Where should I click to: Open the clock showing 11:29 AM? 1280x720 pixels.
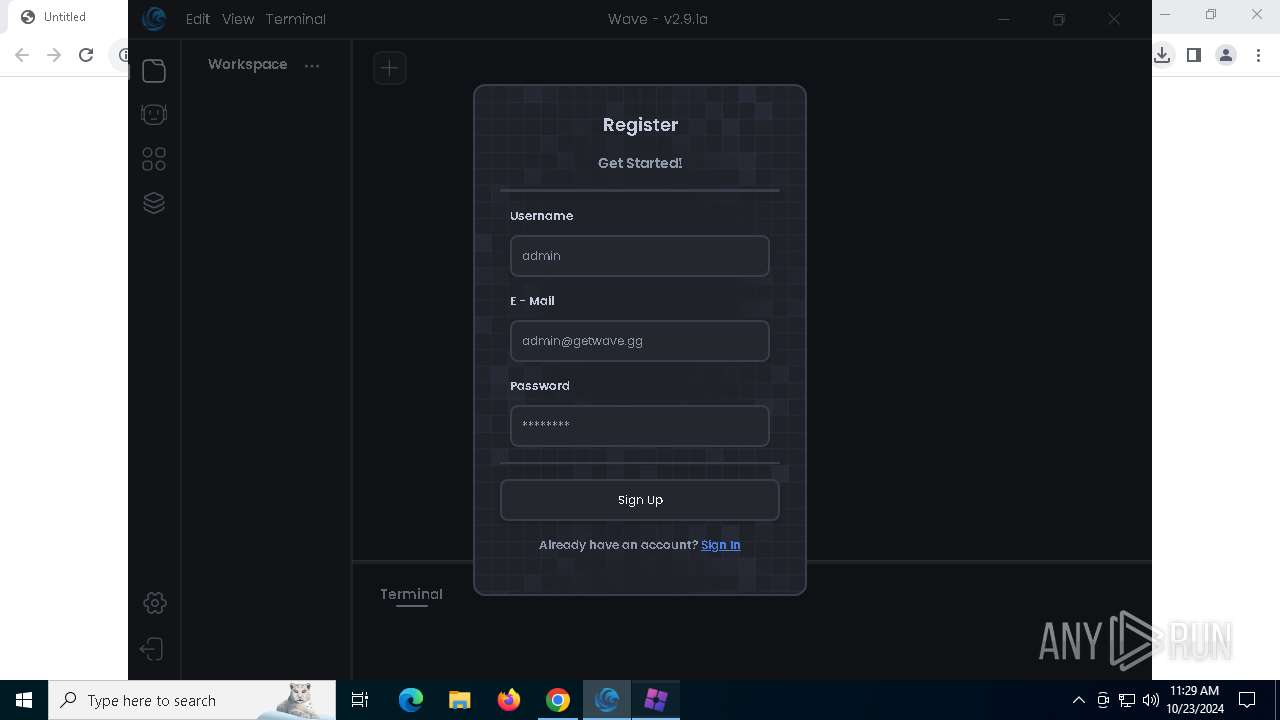click(1194, 700)
